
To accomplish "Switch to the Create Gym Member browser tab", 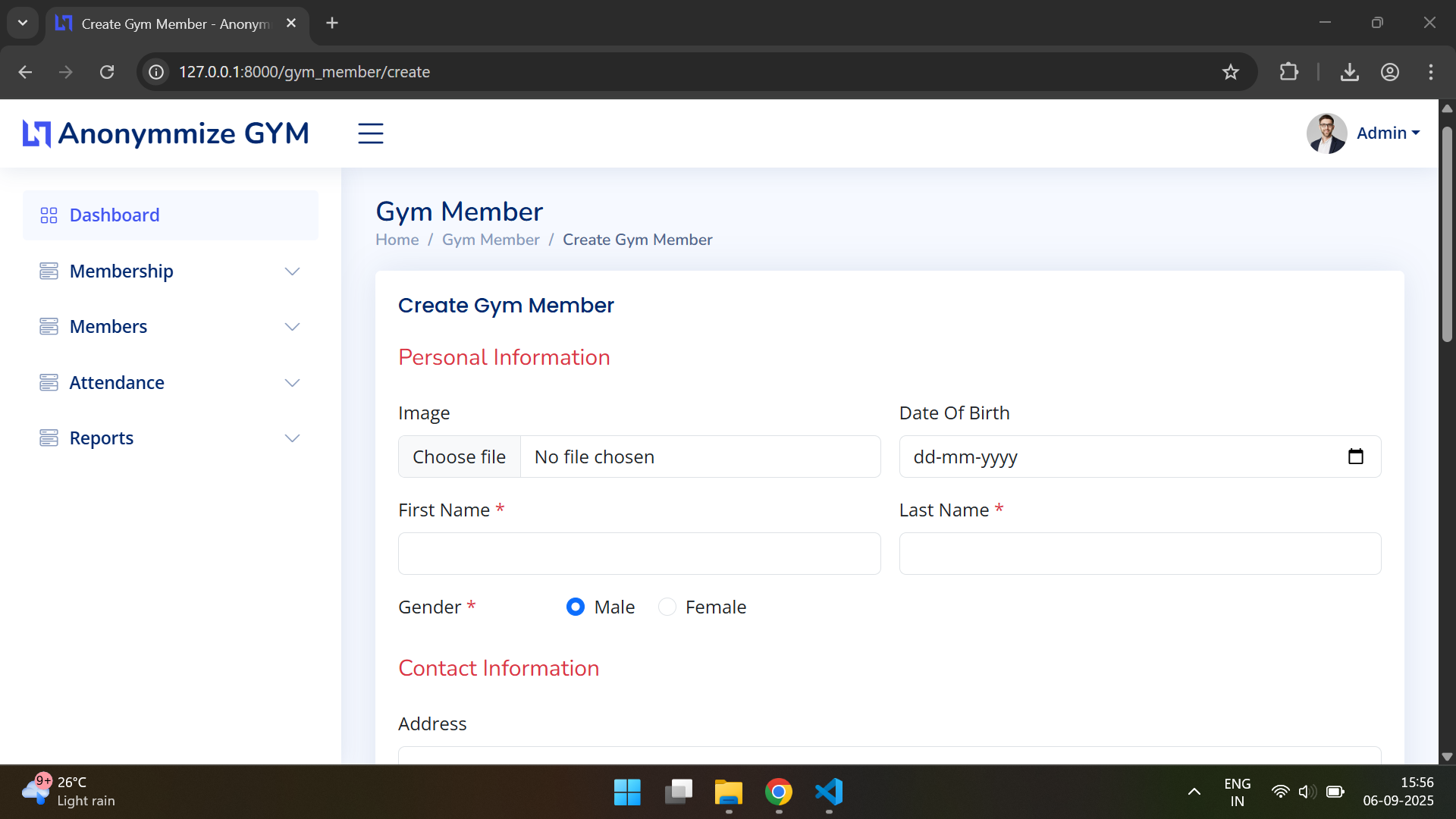I will click(x=177, y=24).
